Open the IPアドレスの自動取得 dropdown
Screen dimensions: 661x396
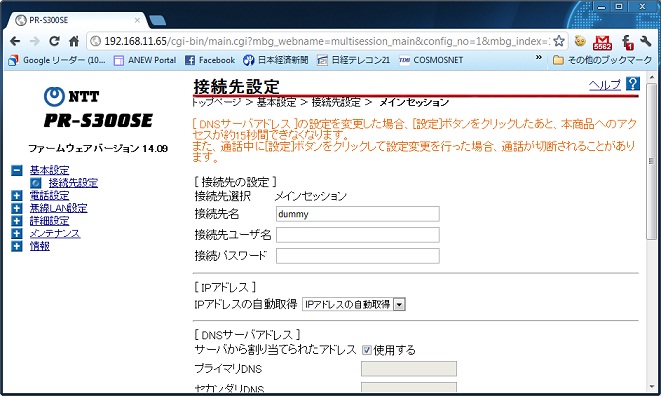pyautogui.click(x=354, y=304)
